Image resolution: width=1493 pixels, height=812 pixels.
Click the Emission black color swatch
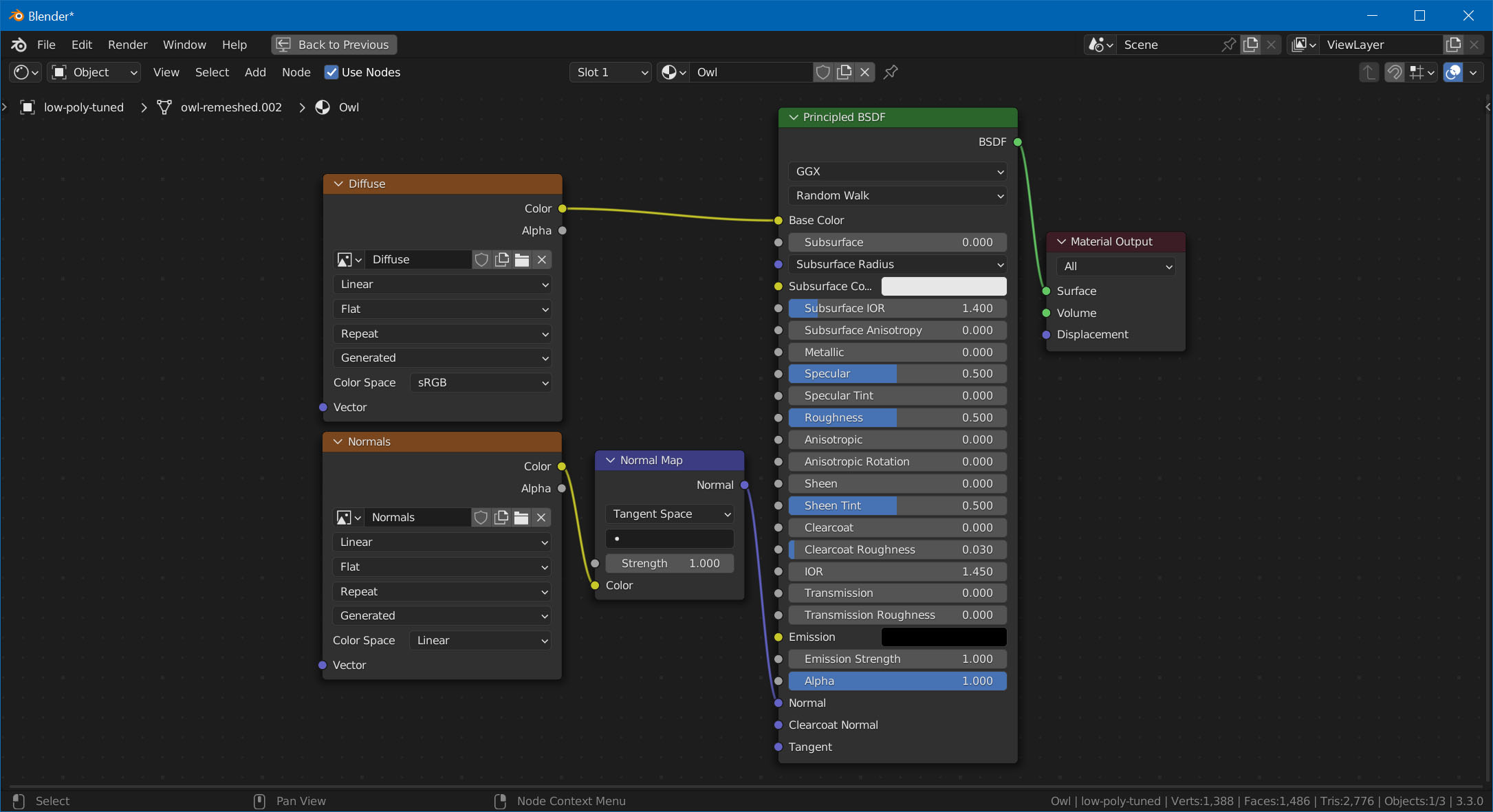pyautogui.click(x=944, y=637)
